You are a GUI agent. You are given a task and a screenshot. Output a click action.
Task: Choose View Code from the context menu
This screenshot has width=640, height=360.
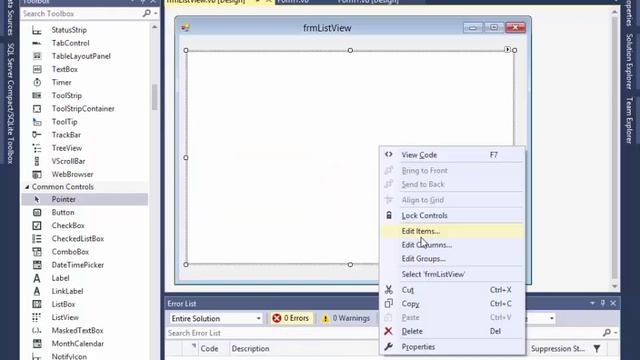[453, 155]
